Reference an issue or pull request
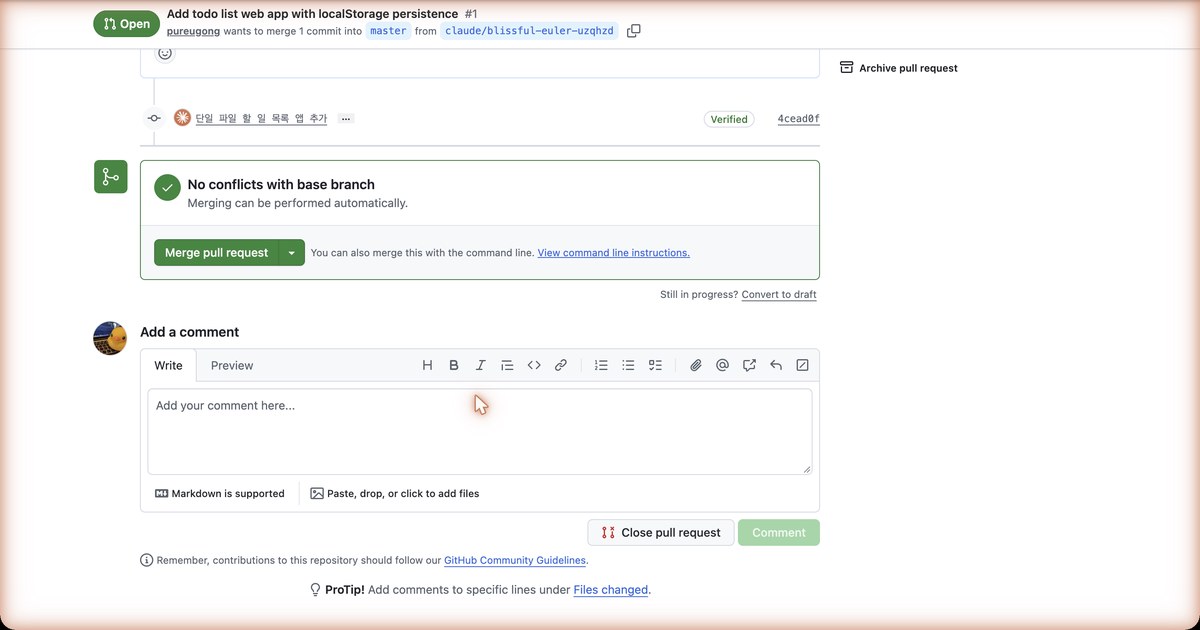The width and height of the screenshot is (1200, 630). (x=749, y=365)
